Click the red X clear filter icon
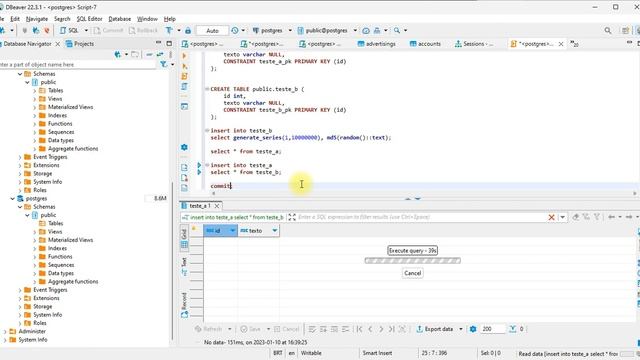Viewport: 640px width, 360px height. point(551,217)
